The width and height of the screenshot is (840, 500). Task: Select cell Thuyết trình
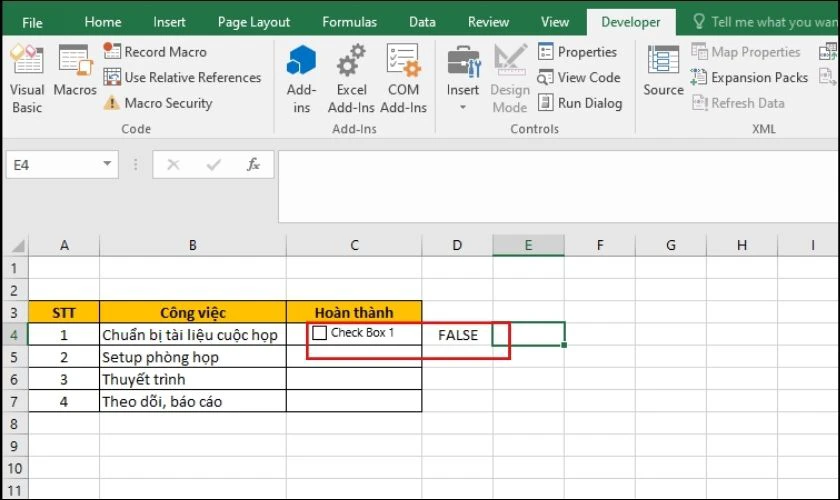(x=193, y=379)
